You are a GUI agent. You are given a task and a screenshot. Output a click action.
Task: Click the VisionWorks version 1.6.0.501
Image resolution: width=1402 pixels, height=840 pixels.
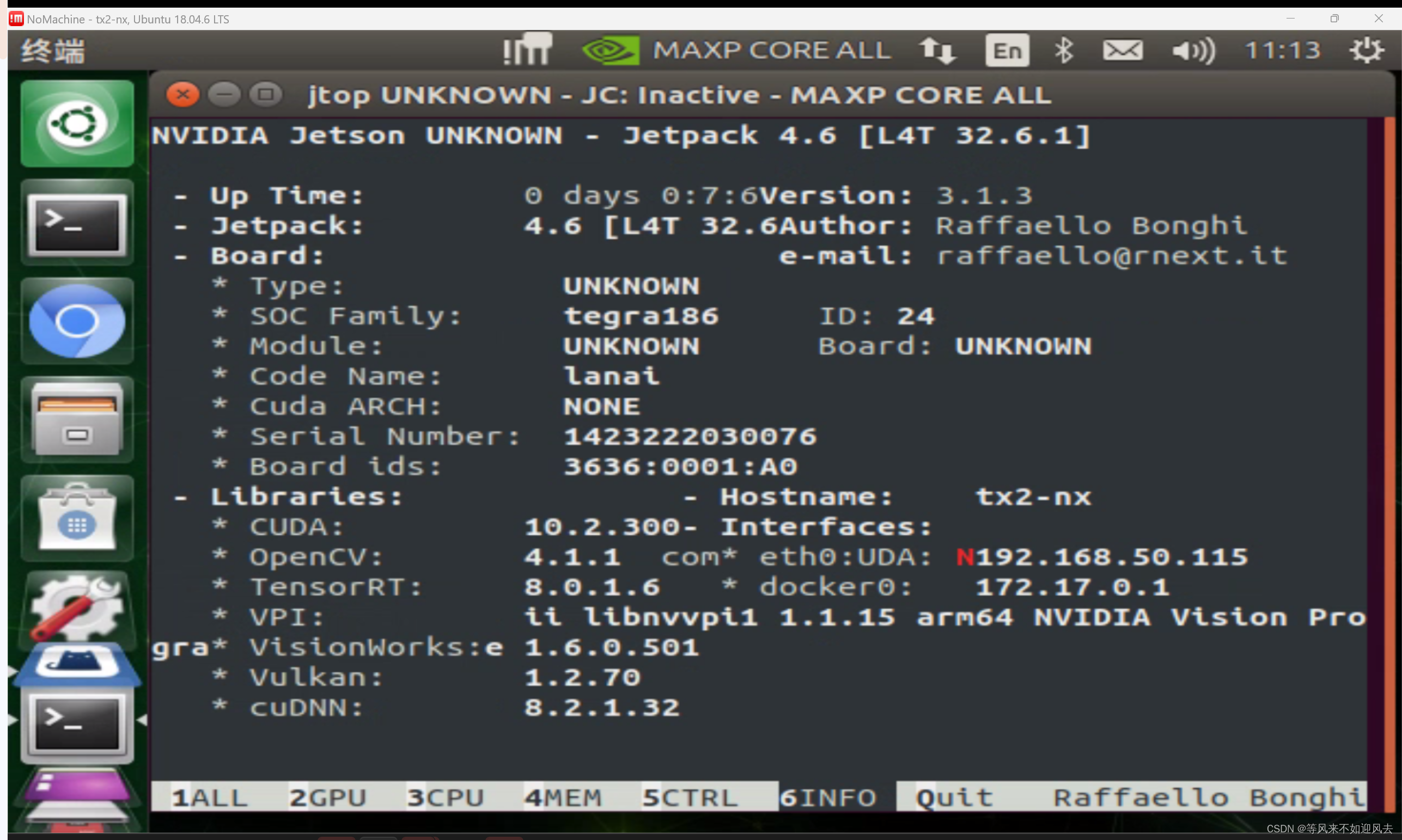click(612, 647)
